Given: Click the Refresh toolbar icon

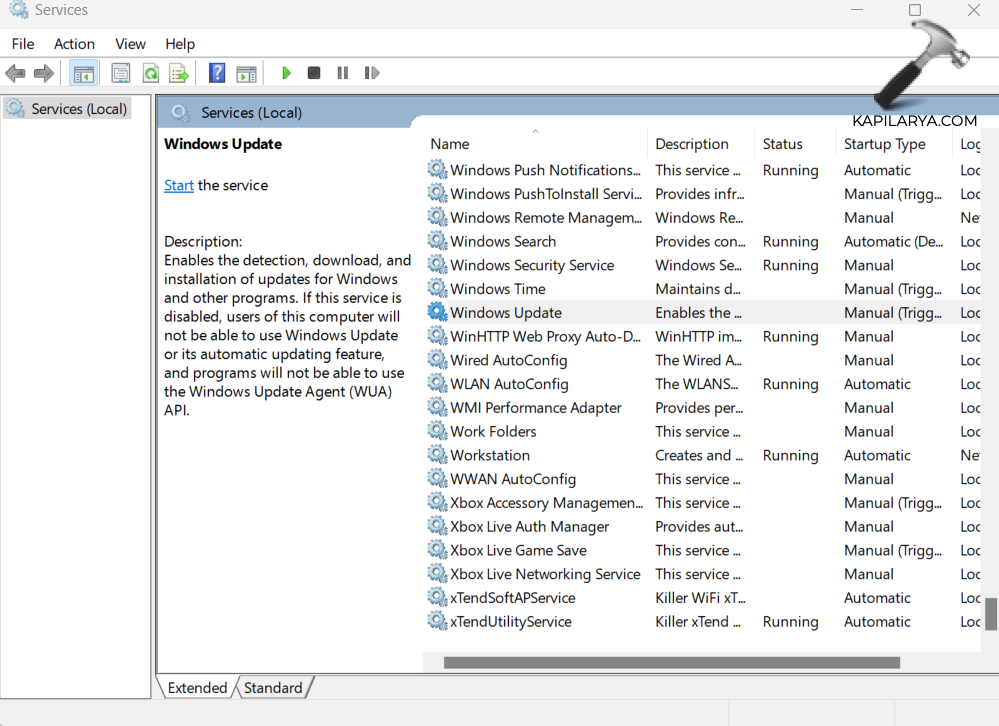Looking at the screenshot, I should pos(150,73).
